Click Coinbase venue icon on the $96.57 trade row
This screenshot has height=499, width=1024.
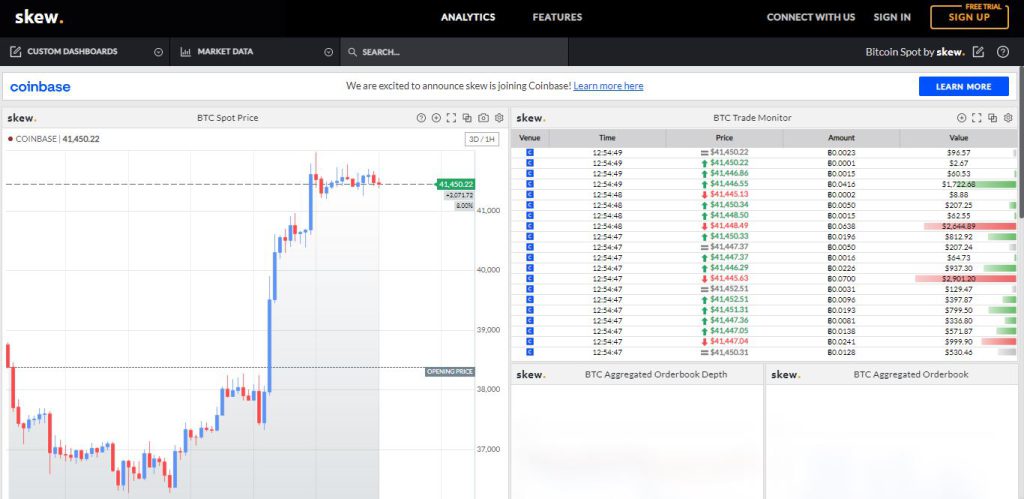coord(530,152)
